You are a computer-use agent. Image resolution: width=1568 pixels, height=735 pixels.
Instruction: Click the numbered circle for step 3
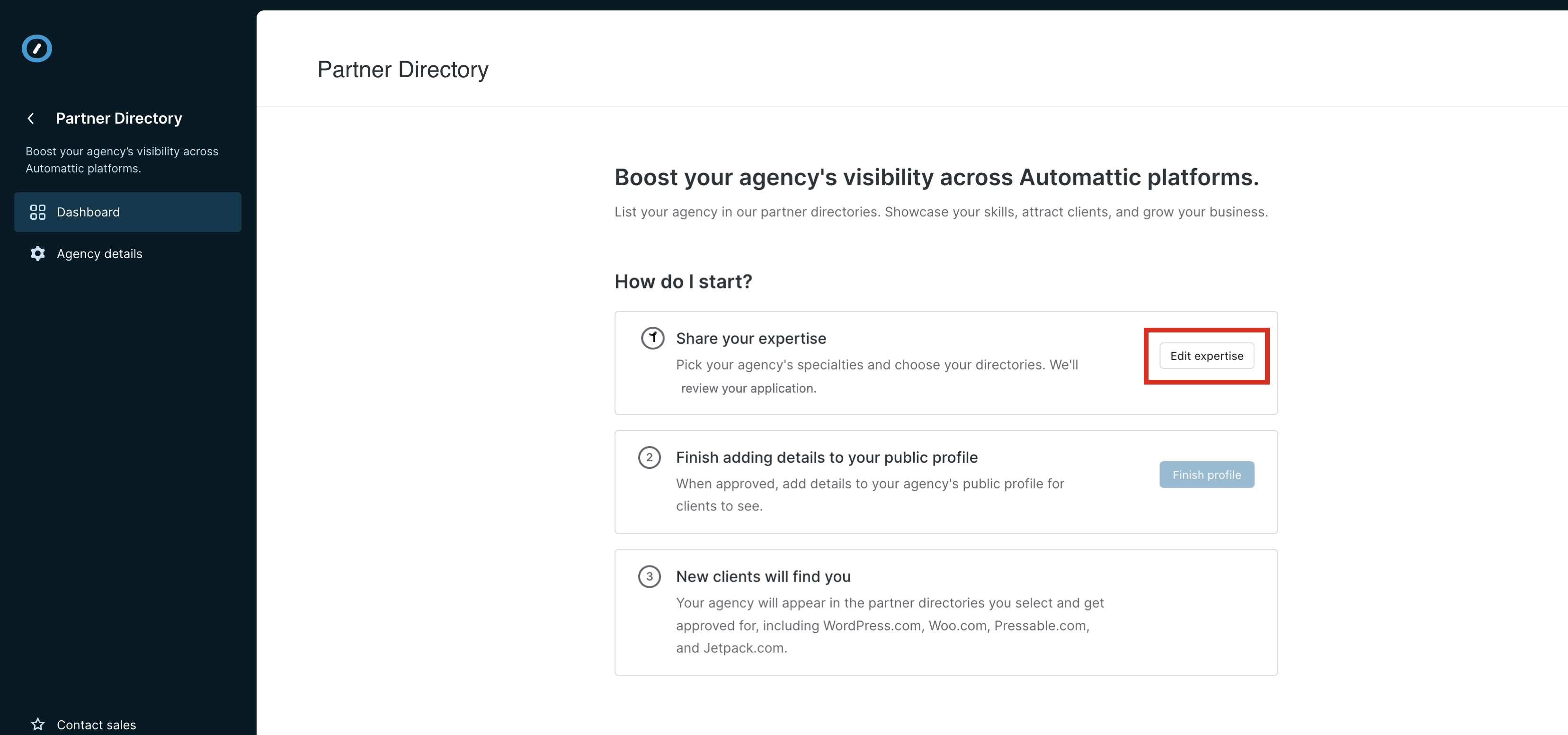(650, 577)
